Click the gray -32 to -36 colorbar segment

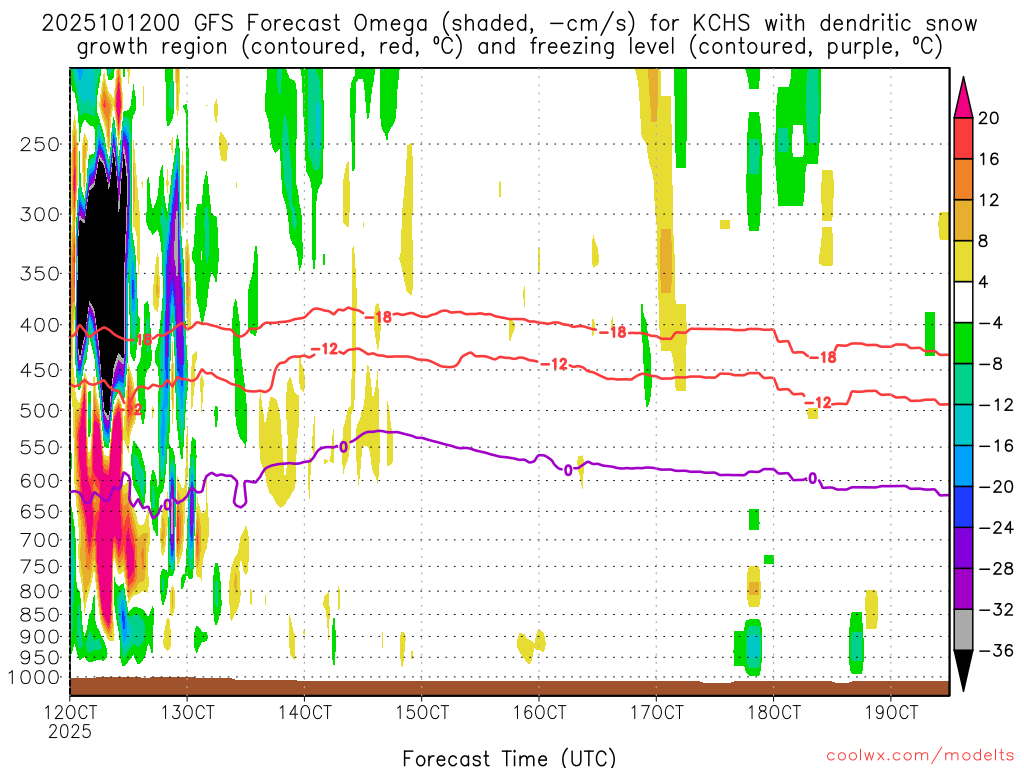[x=963, y=630]
